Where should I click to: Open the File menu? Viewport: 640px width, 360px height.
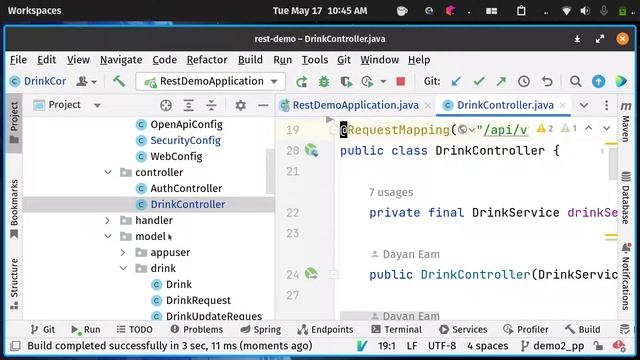tap(18, 60)
